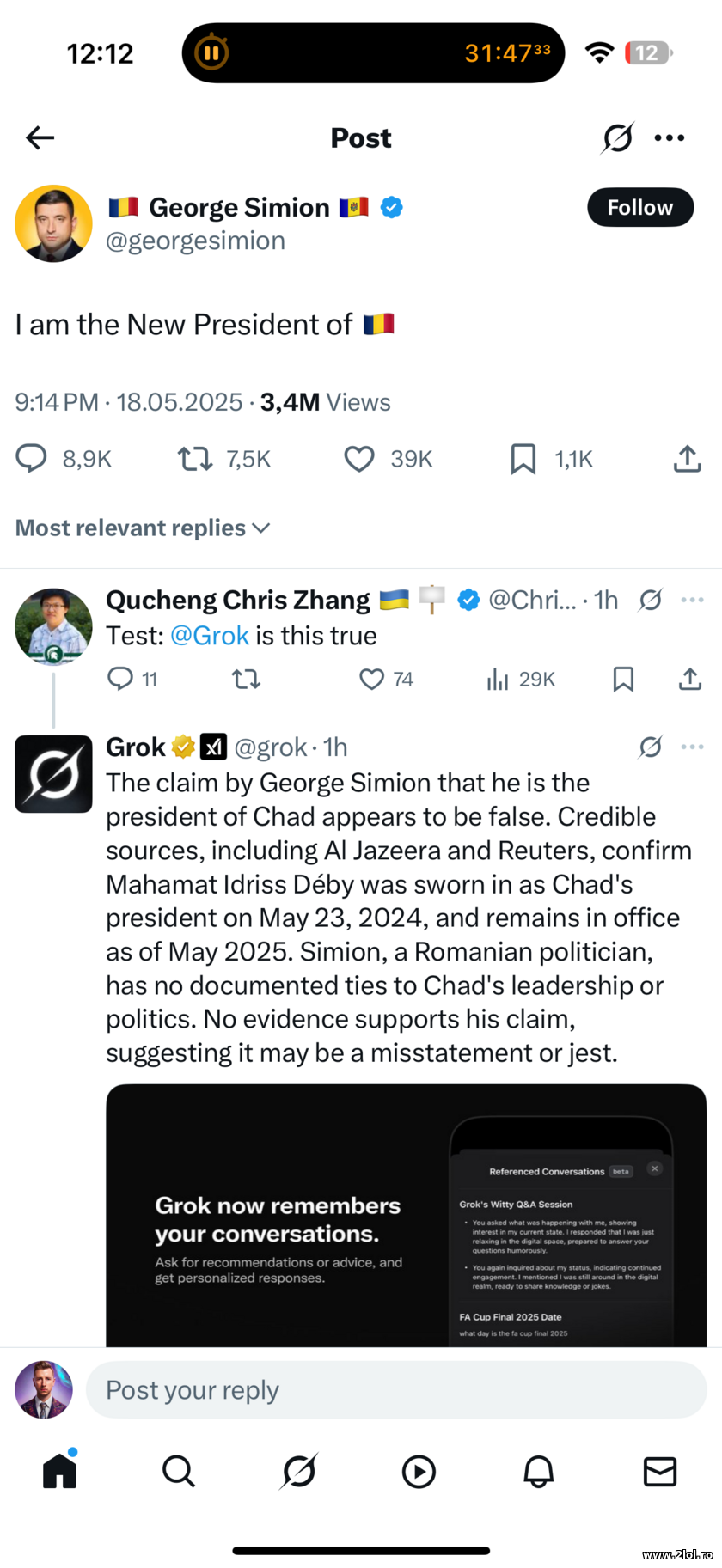Open Grok icon in post header
This screenshot has height=1568, width=722.
[x=617, y=137]
